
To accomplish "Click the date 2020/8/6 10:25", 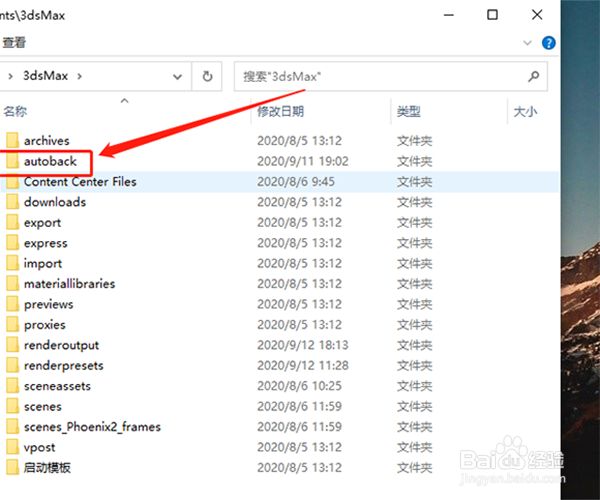I will pyautogui.click(x=299, y=386).
